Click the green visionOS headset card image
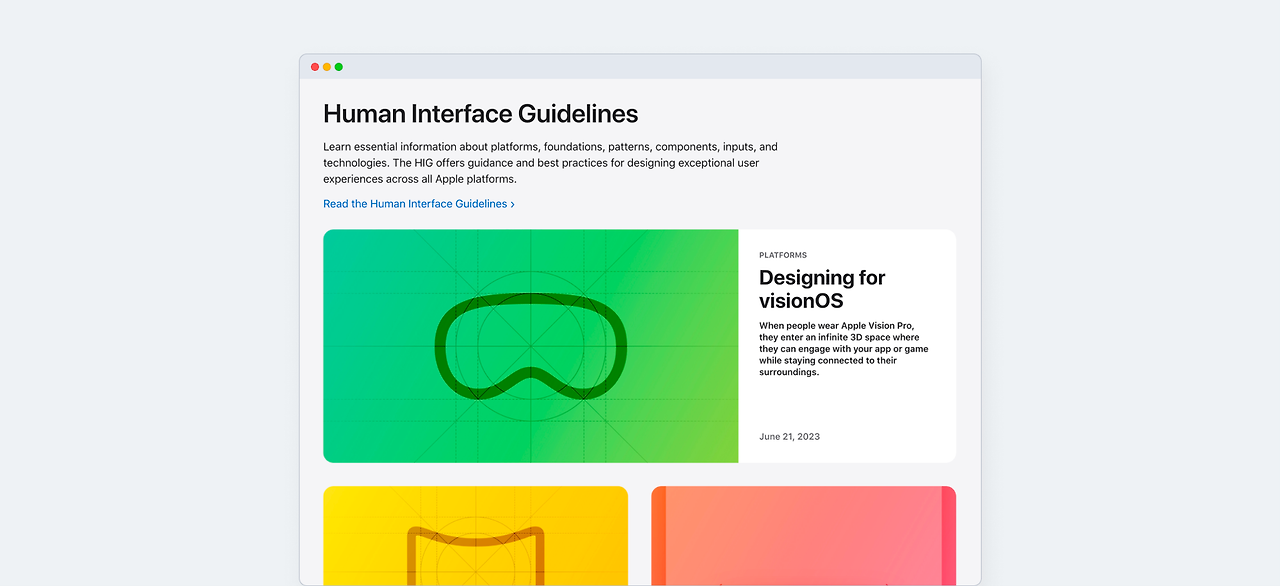Screen dimensions: 1280x586 point(531,346)
